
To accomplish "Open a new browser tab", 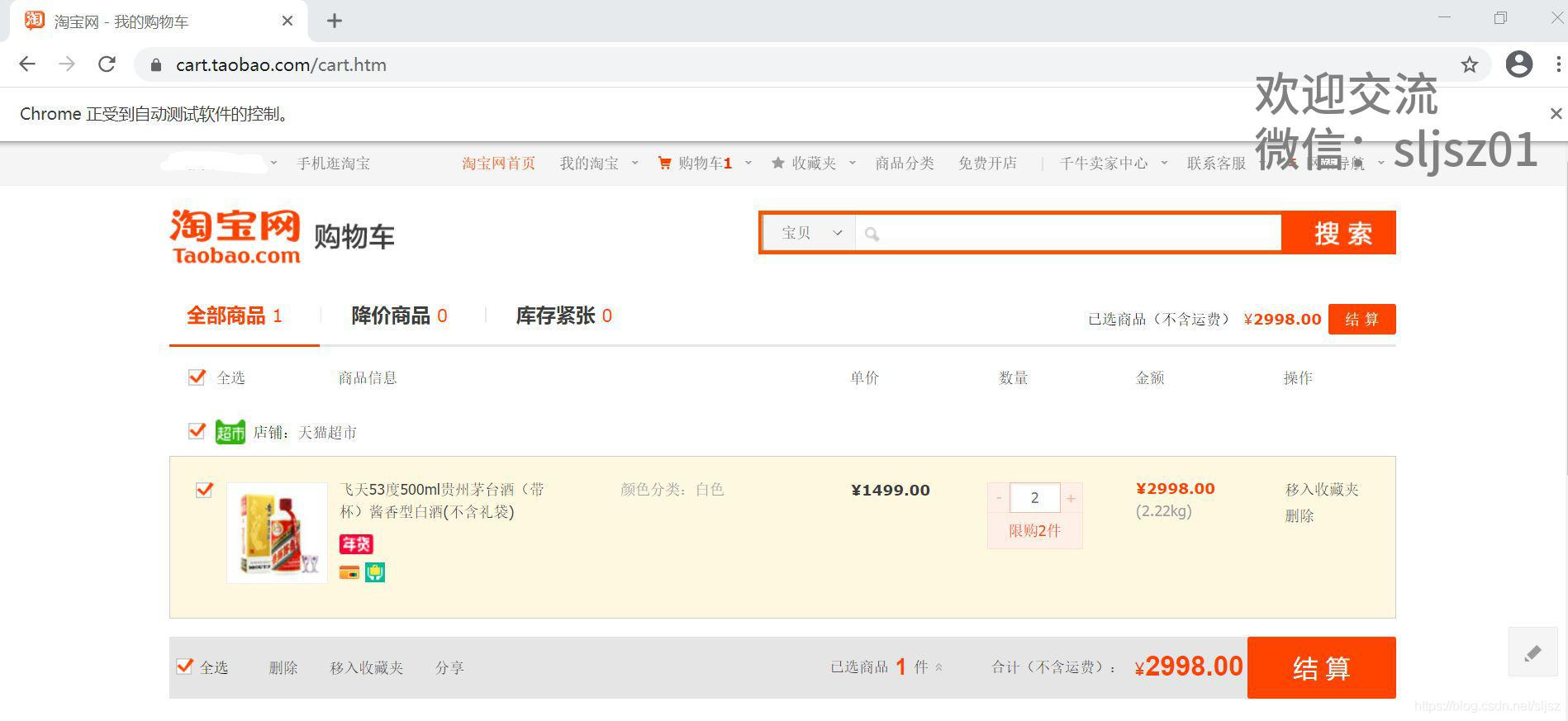I will [x=335, y=21].
